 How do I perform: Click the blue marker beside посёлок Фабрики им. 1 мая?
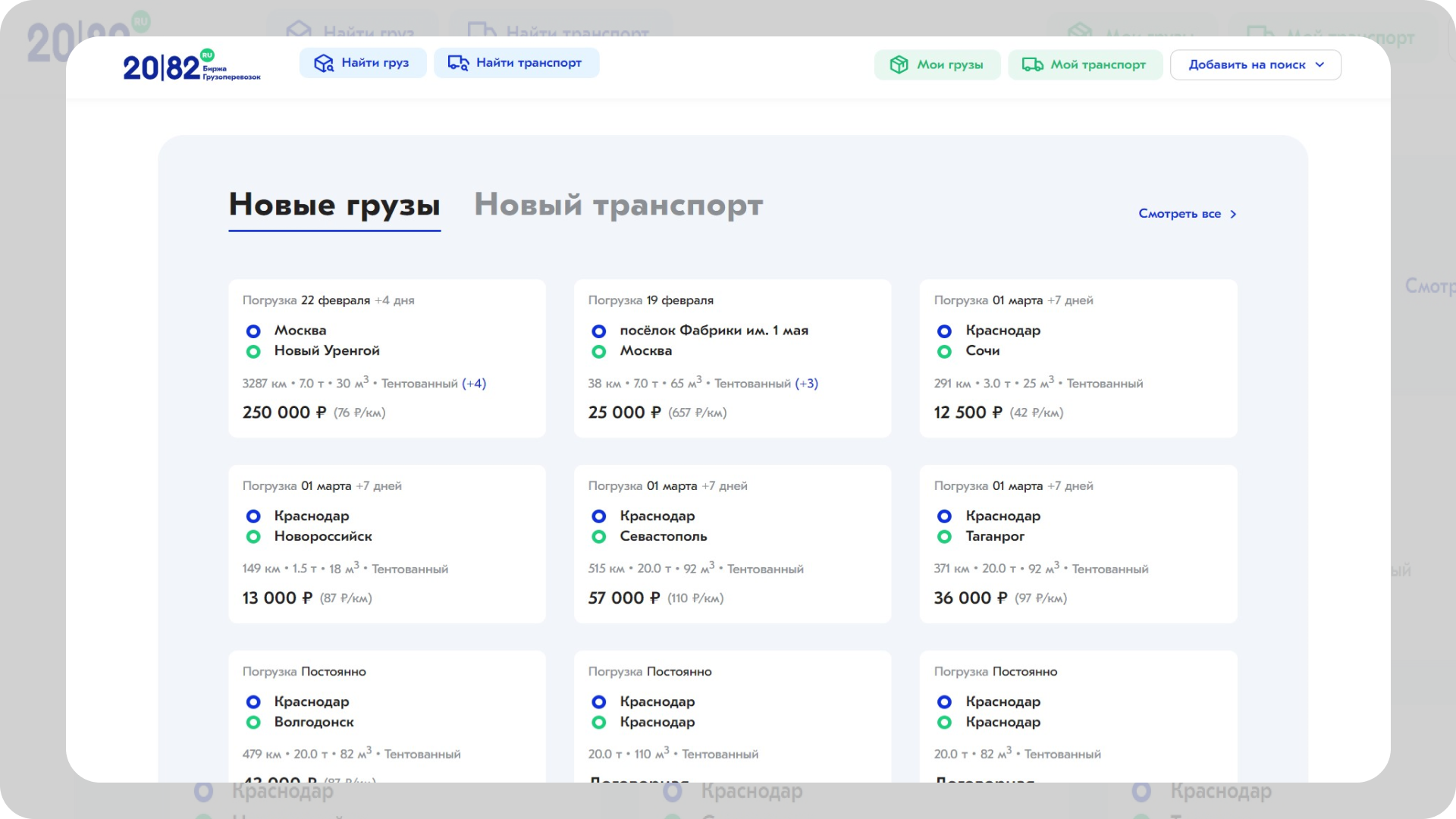click(599, 331)
